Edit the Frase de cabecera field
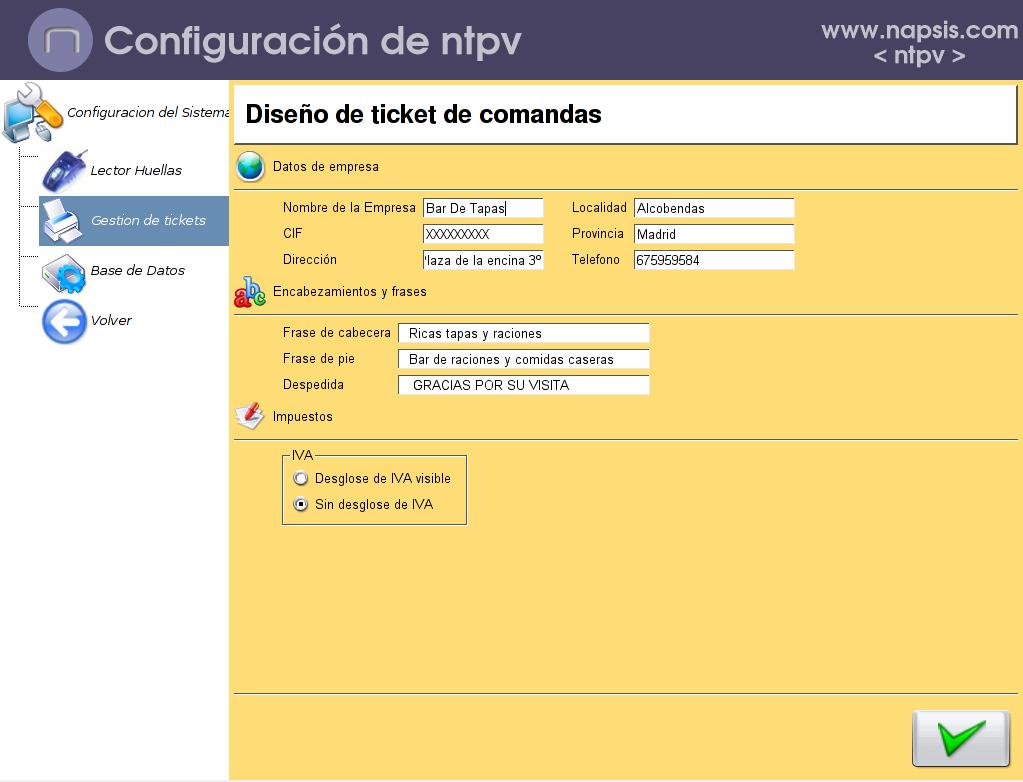Viewport: 1023px width, 782px height. tap(523, 334)
